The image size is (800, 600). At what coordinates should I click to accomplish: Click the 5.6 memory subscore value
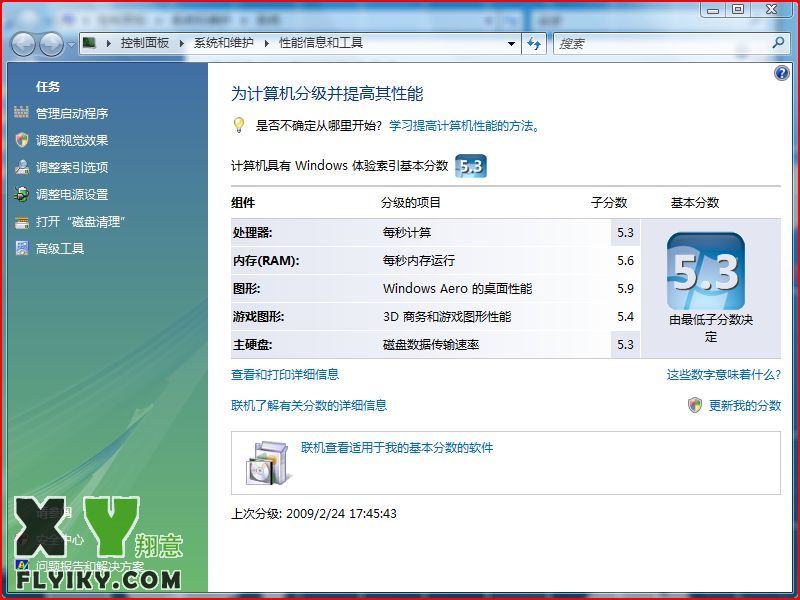pyautogui.click(x=625, y=261)
